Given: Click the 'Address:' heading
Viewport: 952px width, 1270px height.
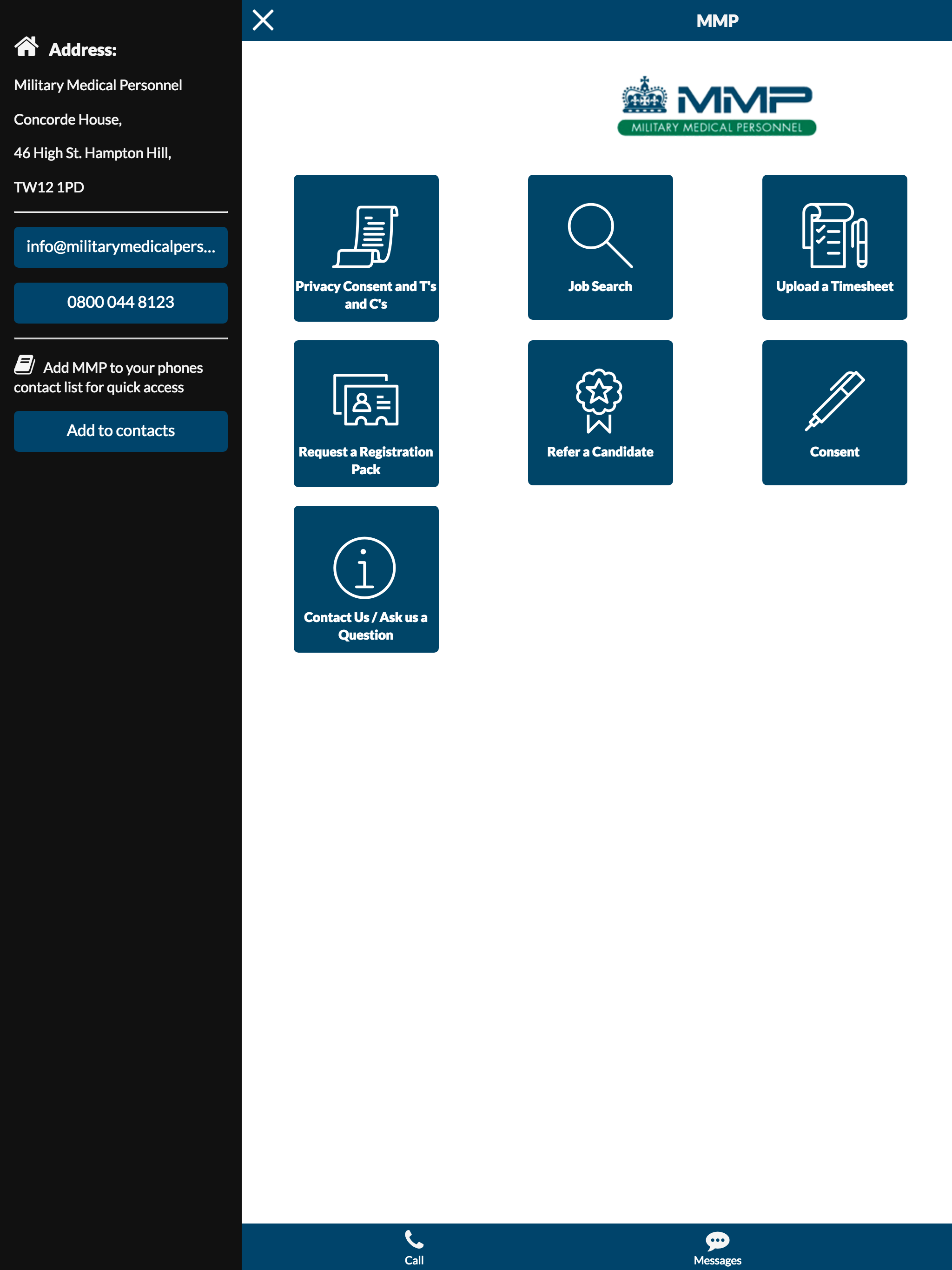Looking at the screenshot, I should click(x=83, y=50).
